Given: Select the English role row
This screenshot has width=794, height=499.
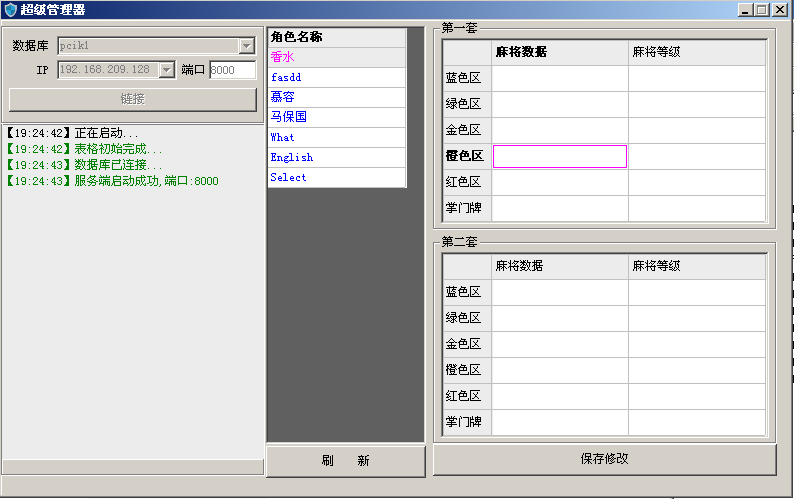Looking at the screenshot, I should coord(336,157).
